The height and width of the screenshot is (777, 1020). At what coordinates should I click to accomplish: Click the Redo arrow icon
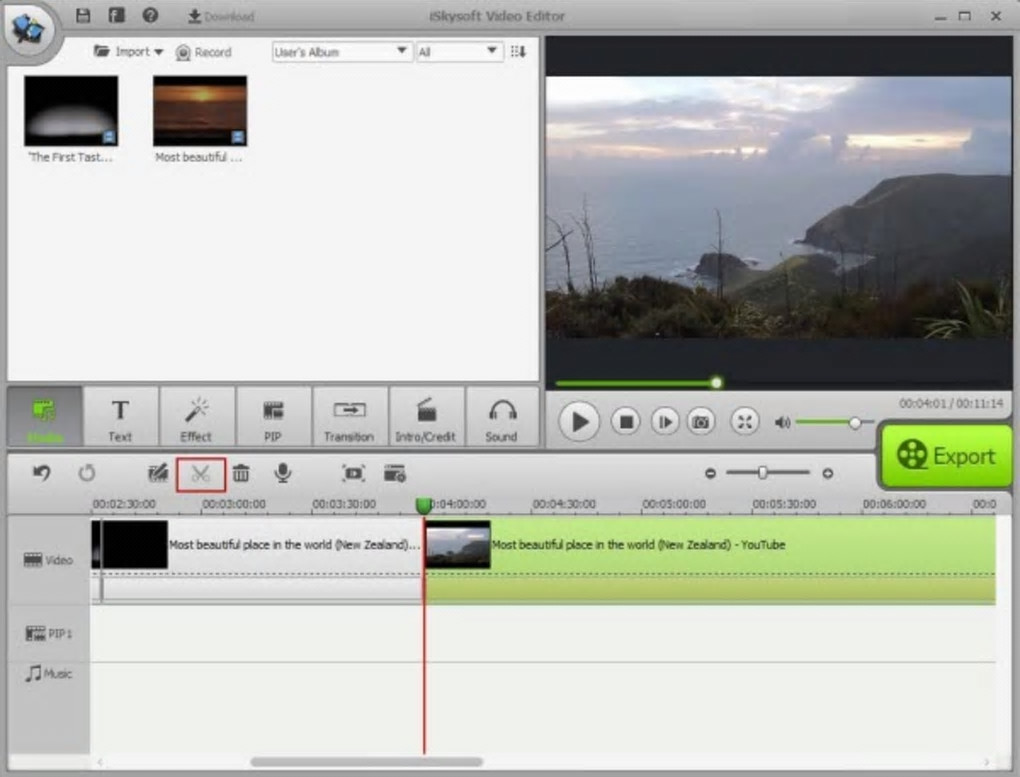pyautogui.click(x=87, y=473)
